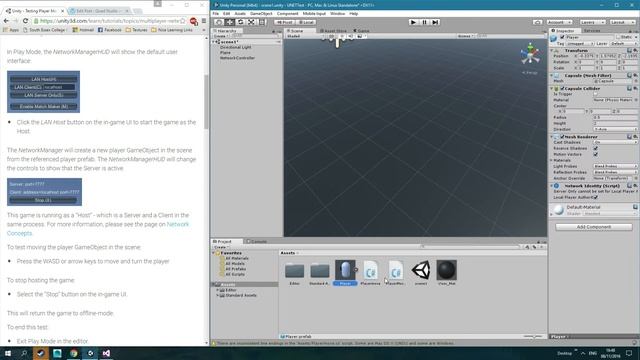Switch to the Console tab
This screenshot has height=360, width=640.
pyautogui.click(x=257, y=242)
